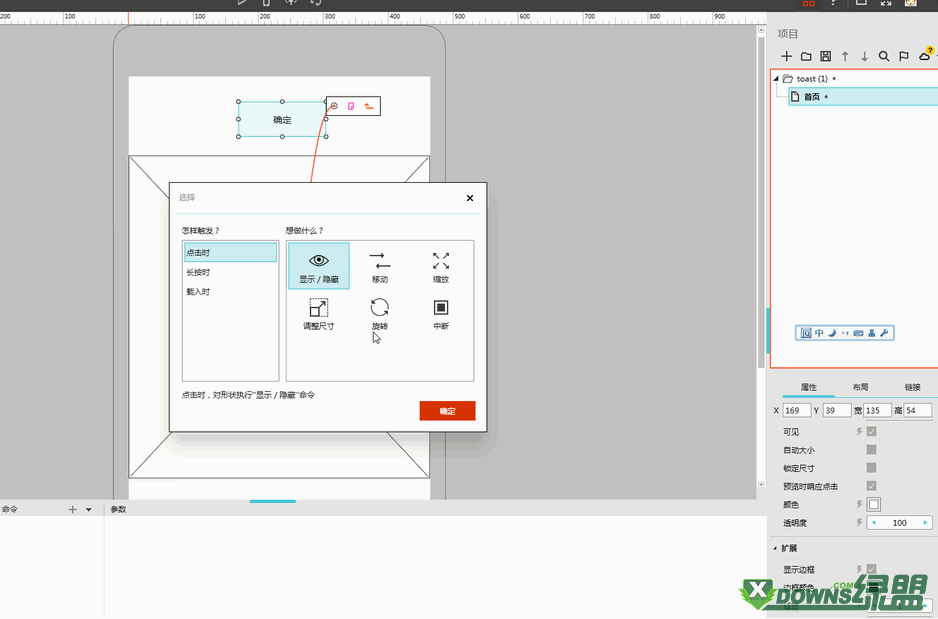The image size is (938, 619).
Task: Click the lightning icon beside 透明度
Action: 859,523
